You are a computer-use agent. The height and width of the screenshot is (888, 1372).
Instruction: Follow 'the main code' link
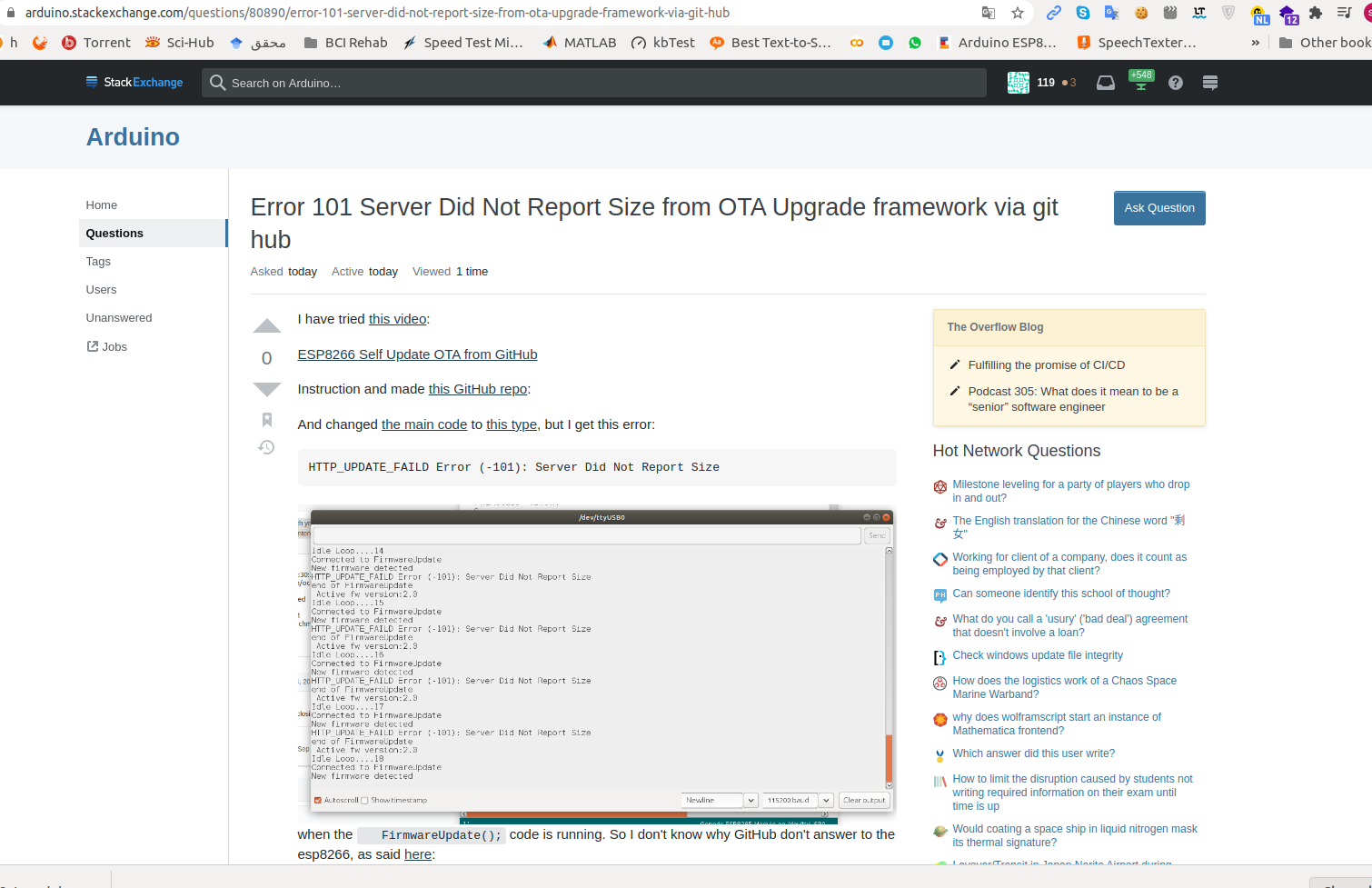pos(423,424)
